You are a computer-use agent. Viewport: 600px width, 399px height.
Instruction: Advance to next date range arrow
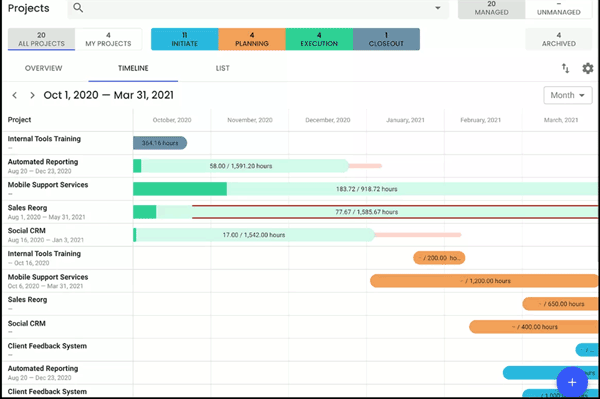point(33,95)
